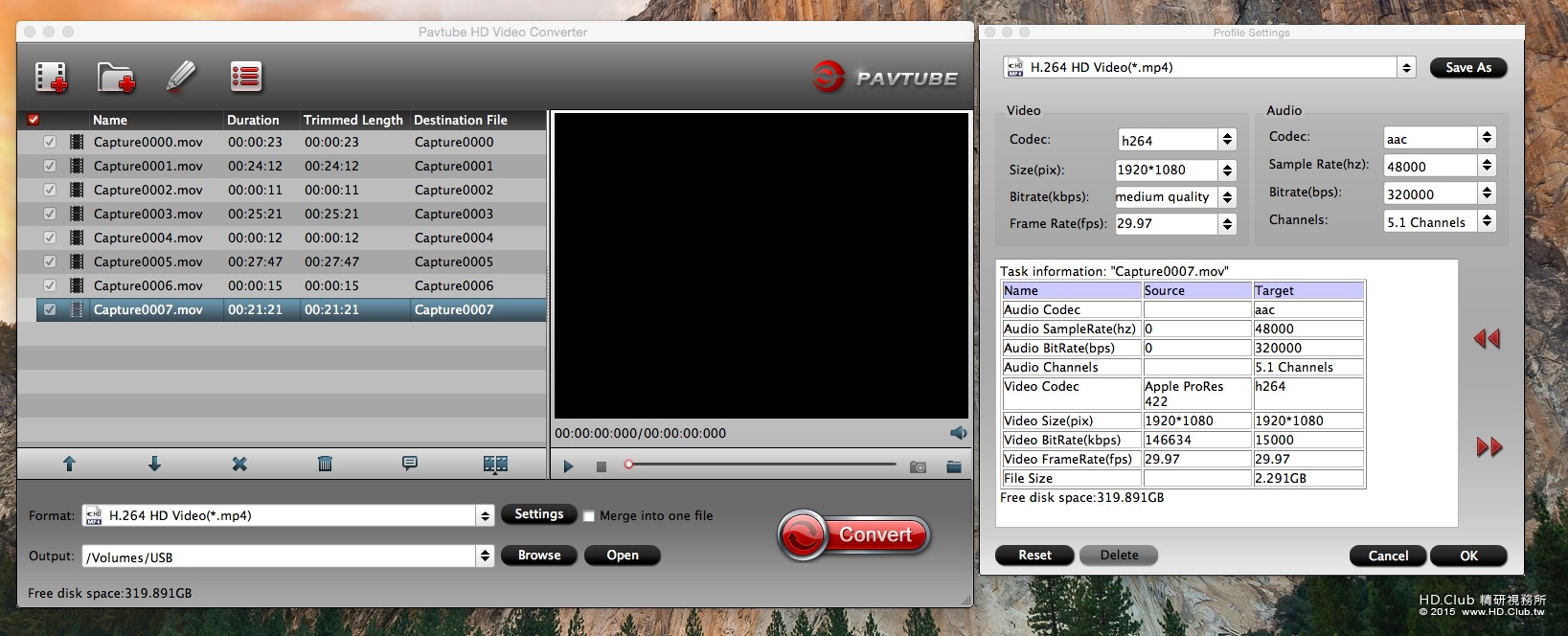1568x636 pixels.
Task: Click Cancel in Profile Settings
Action: 1388,556
